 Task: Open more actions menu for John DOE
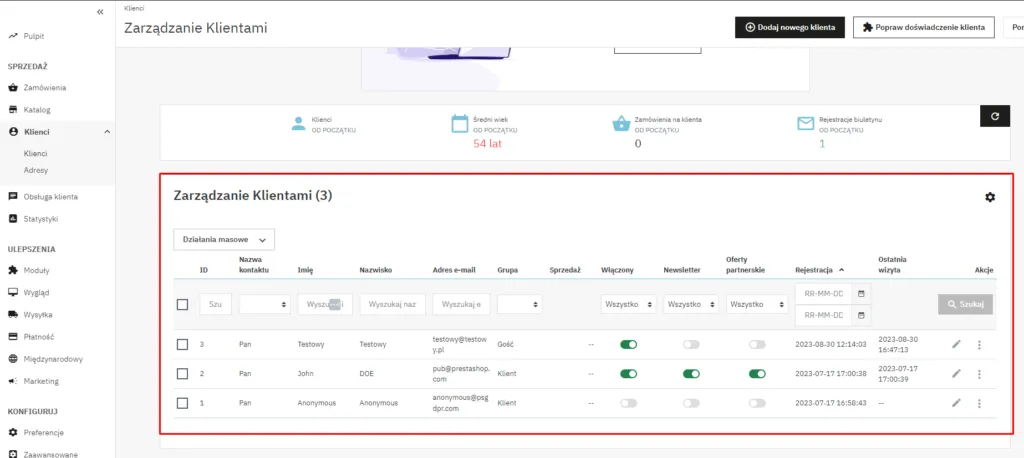tap(979, 374)
